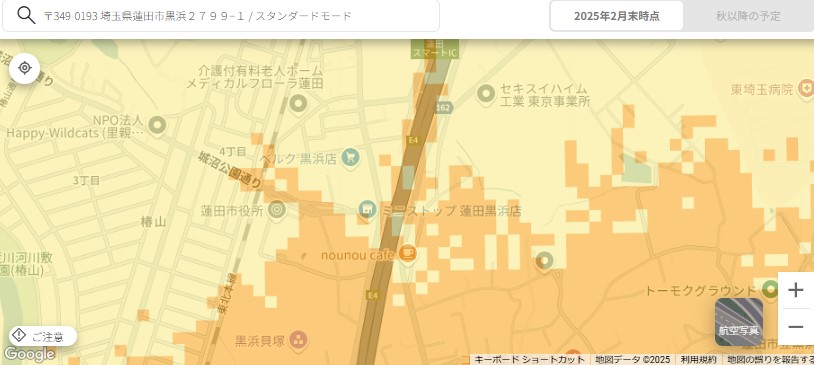Select the 黒浜貝塚 landmark icon
This screenshot has width=814, height=365.
pyautogui.click(x=299, y=341)
